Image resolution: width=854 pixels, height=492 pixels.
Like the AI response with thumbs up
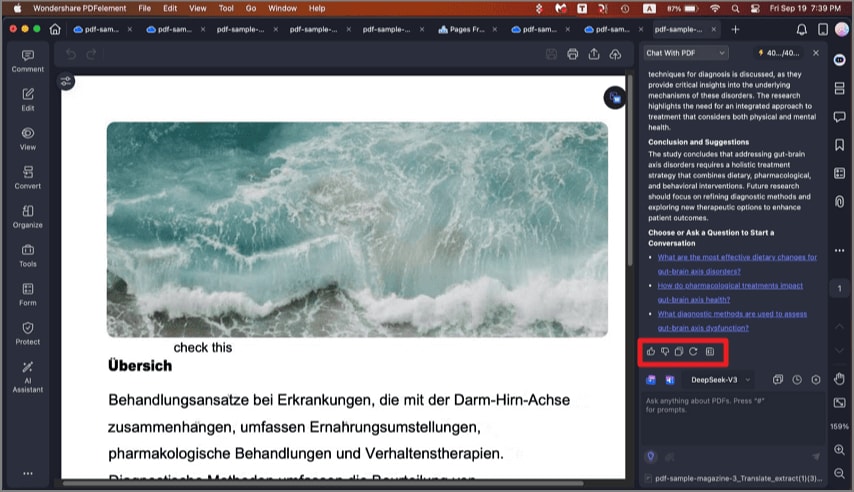pos(651,351)
